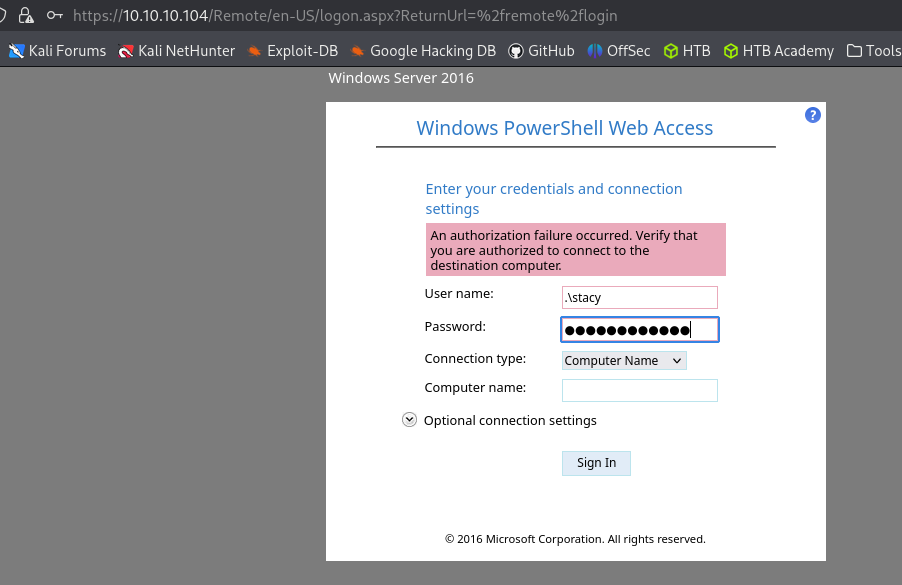Click the lock security icon in address bar
This screenshot has height=585, width=902.
click(x=26, y=16)
